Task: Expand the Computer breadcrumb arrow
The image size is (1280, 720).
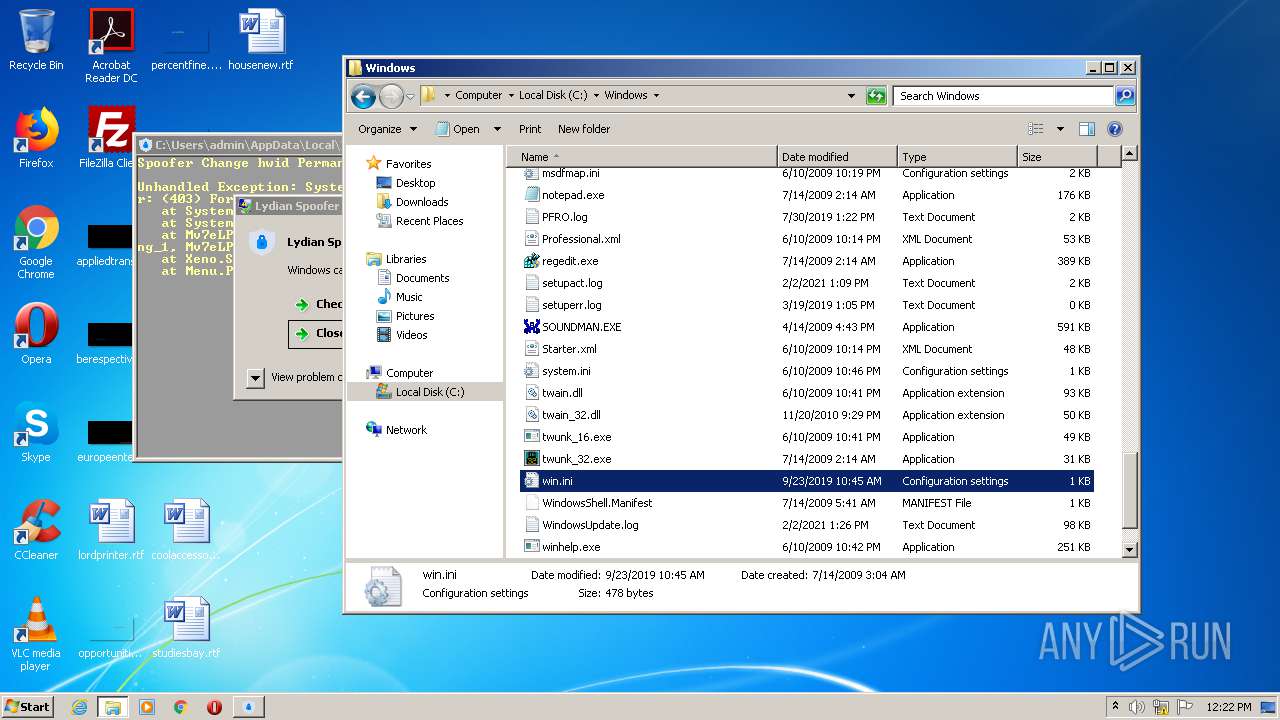Action: (x=510, y=96)
